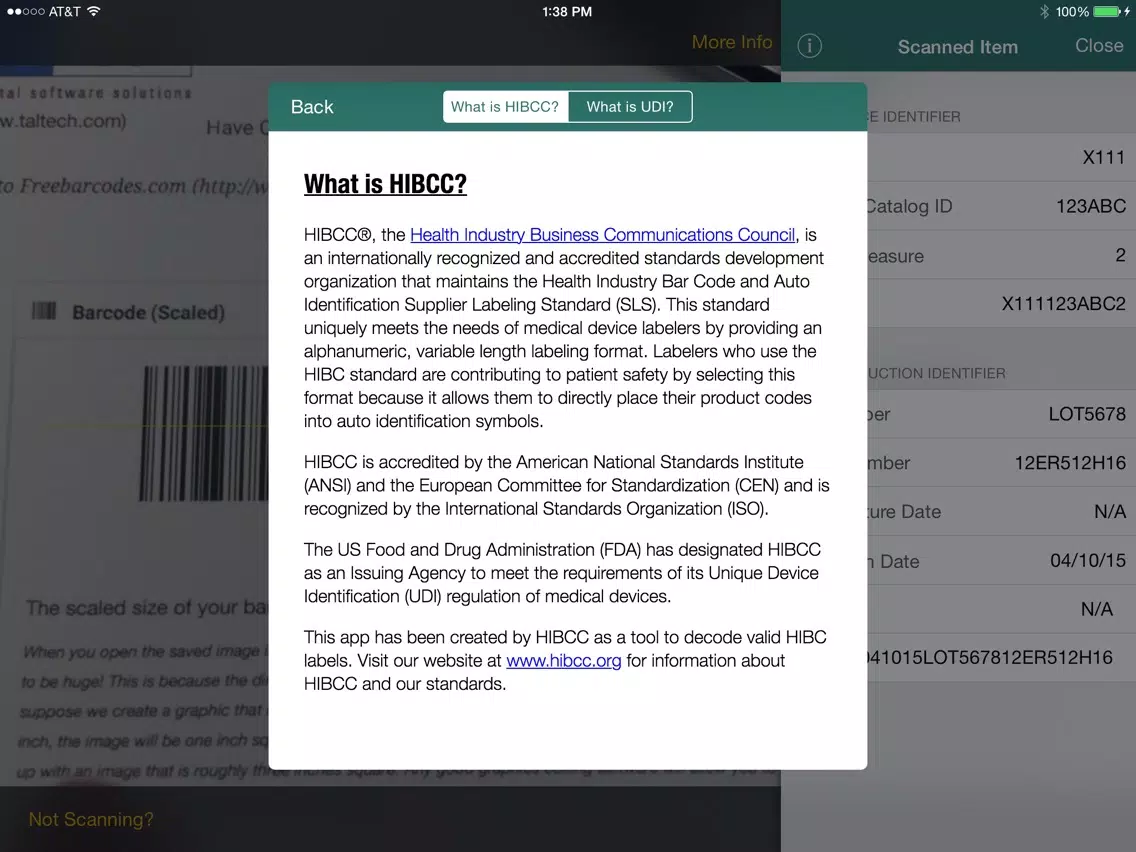Tap the What is HIBCC? heading
This screenshot has width=1136, height=852.
coord(385,184)
